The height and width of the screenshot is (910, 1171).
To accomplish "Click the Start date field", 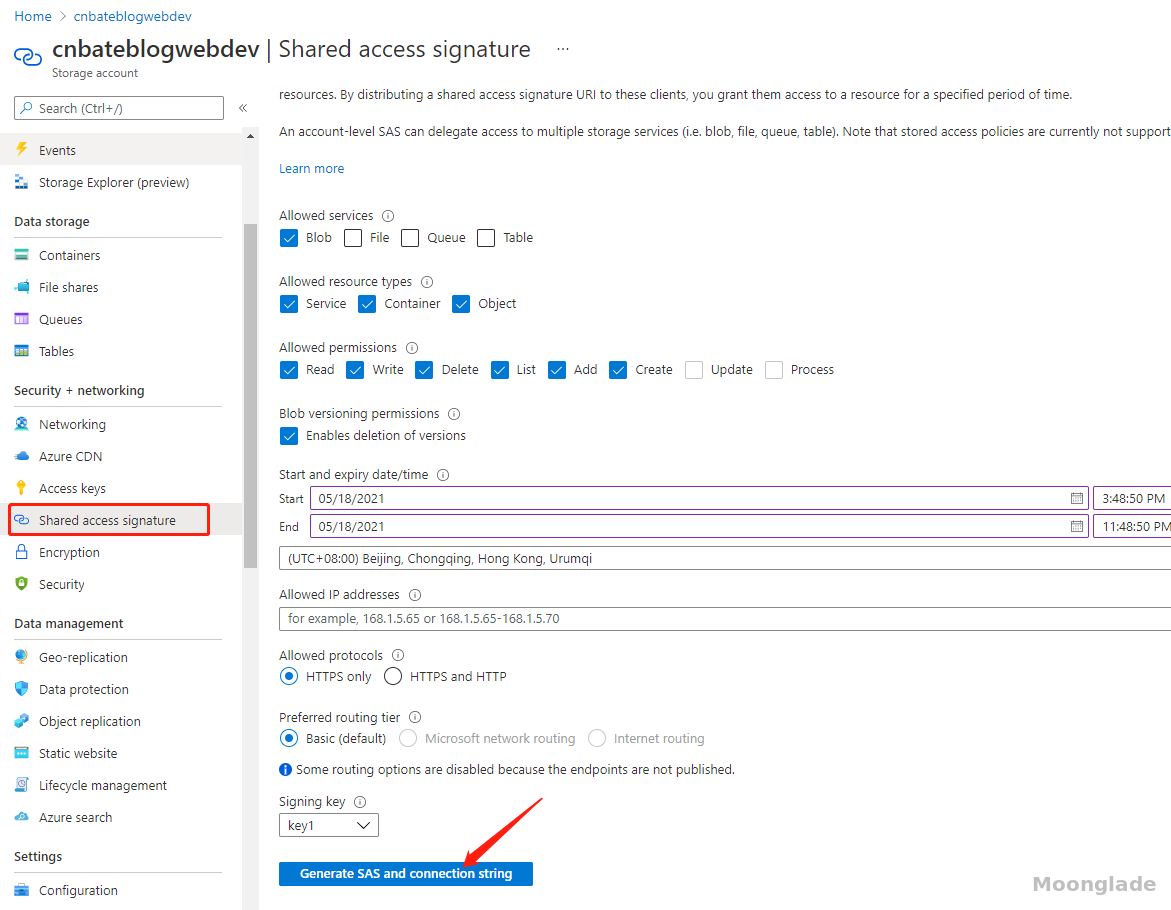I will [x=699, y=499].
